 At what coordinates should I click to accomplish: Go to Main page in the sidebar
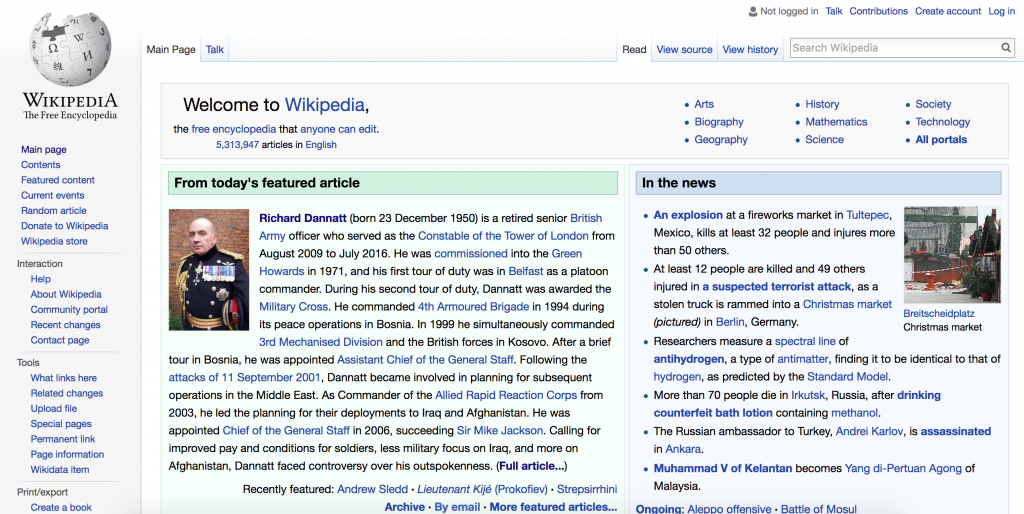coord(44,150)
